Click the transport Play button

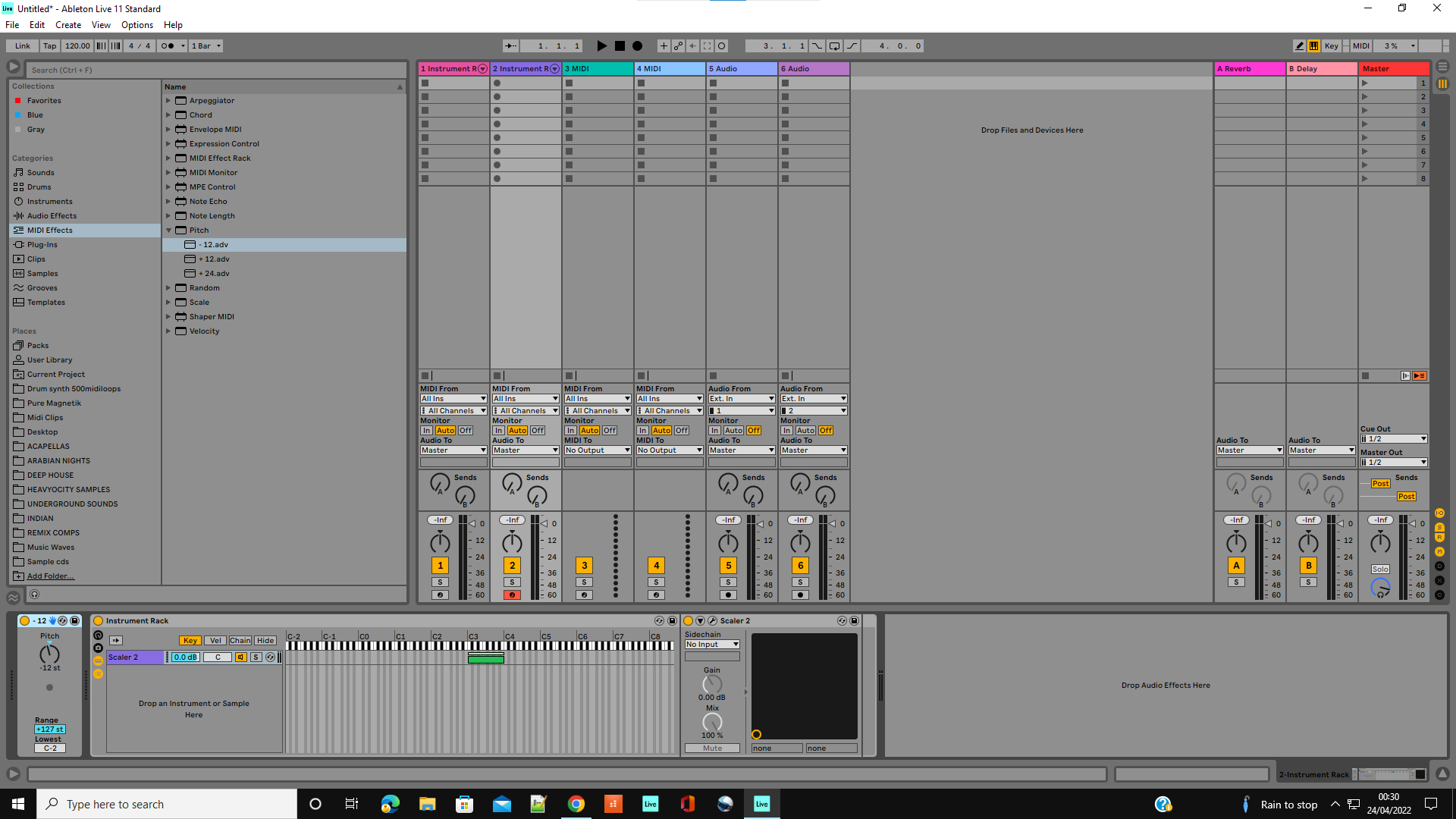click(601, 46)
